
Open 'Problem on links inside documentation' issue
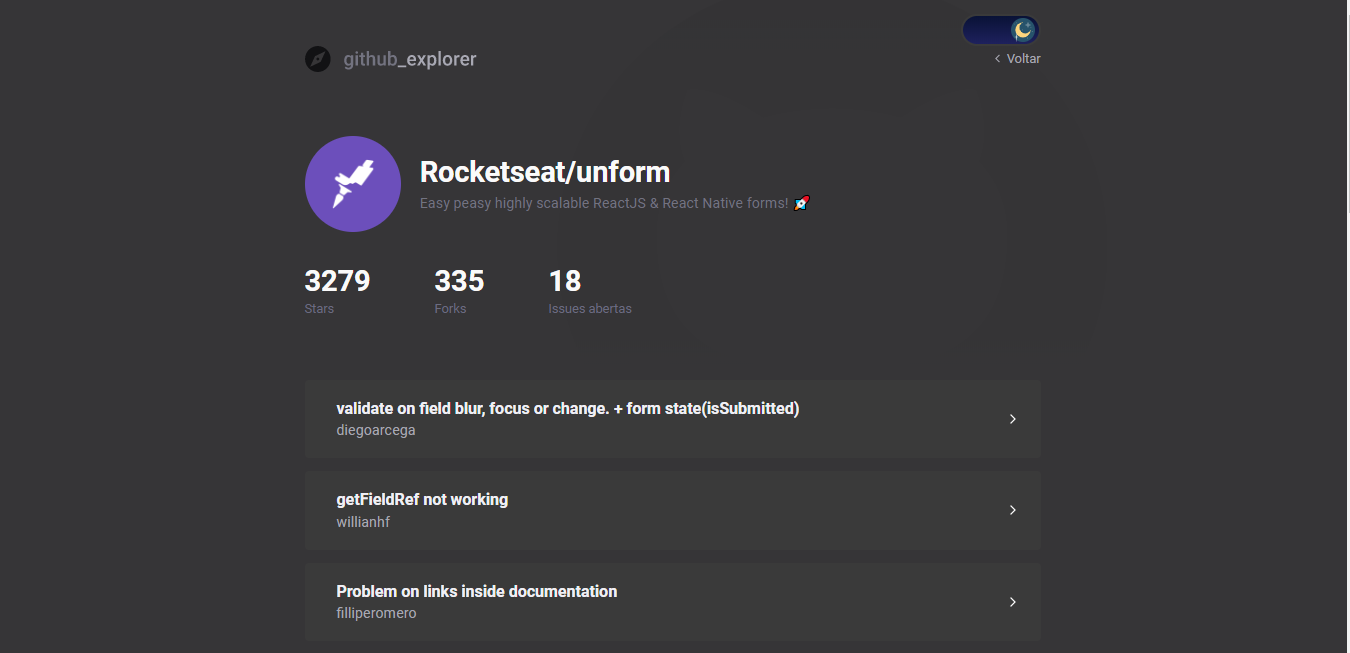point(673,602)
